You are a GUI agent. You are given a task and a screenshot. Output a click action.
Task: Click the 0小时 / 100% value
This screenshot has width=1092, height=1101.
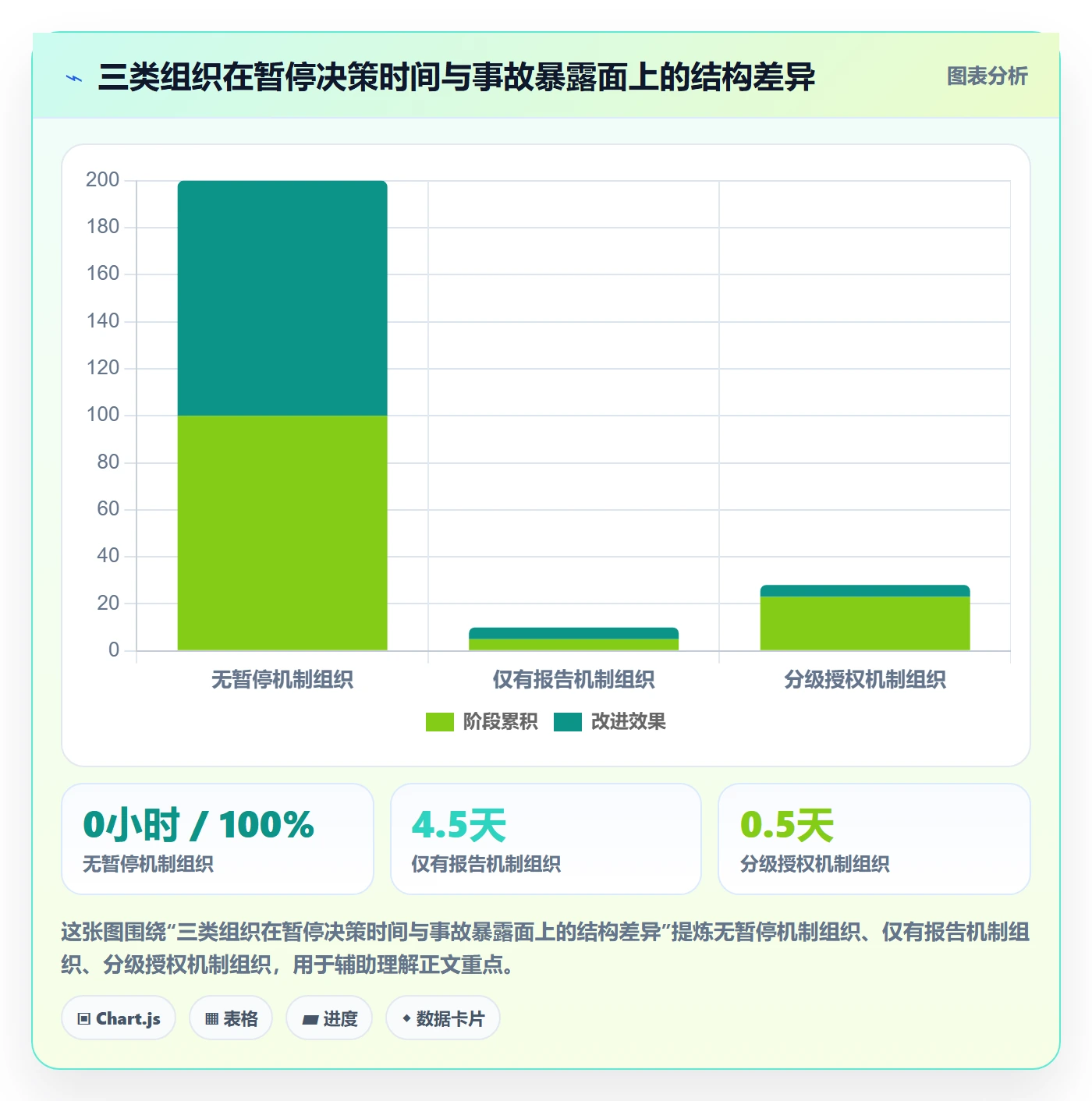coord(198,825)
